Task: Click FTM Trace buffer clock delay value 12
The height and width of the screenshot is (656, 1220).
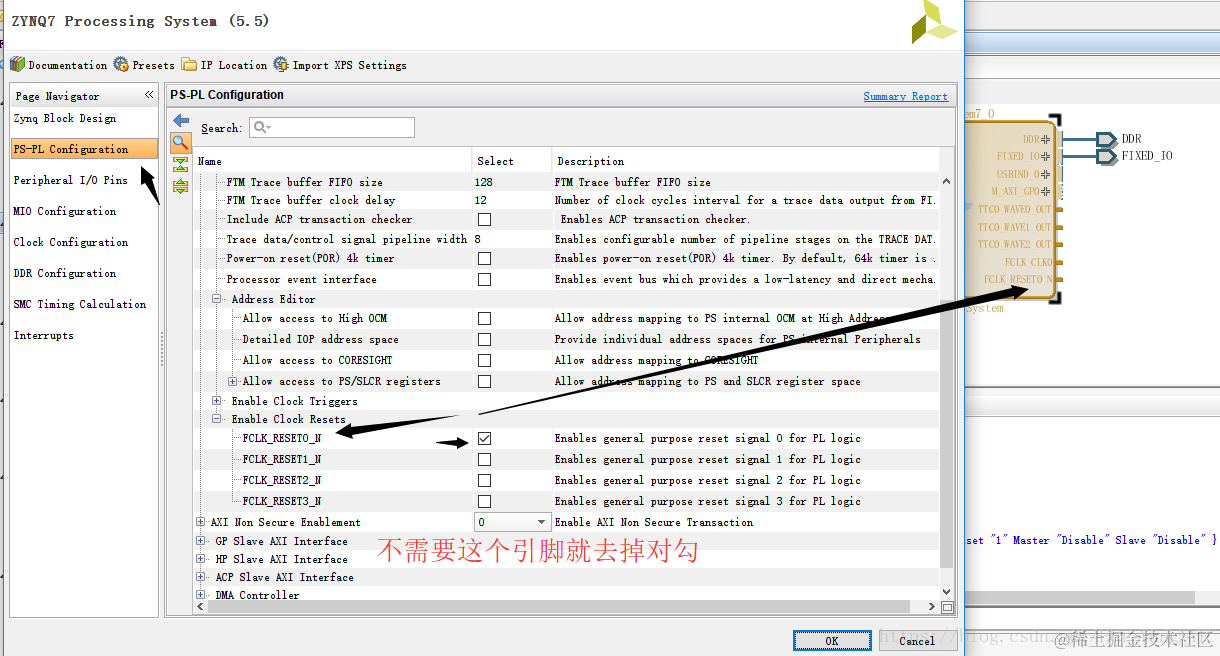Action: click(x=481, y=200)
